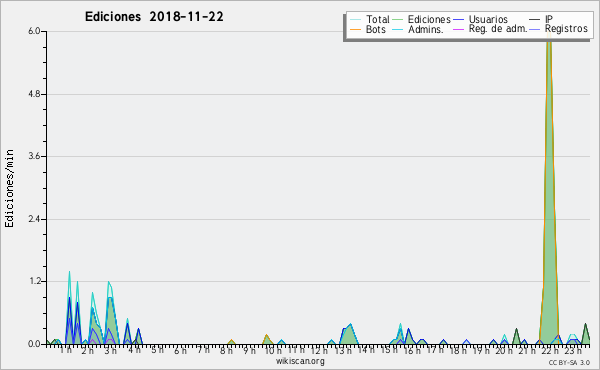Click the y-axis value 6.0
The width and height of the screenshot is (600, 370).
coord(34,31)
